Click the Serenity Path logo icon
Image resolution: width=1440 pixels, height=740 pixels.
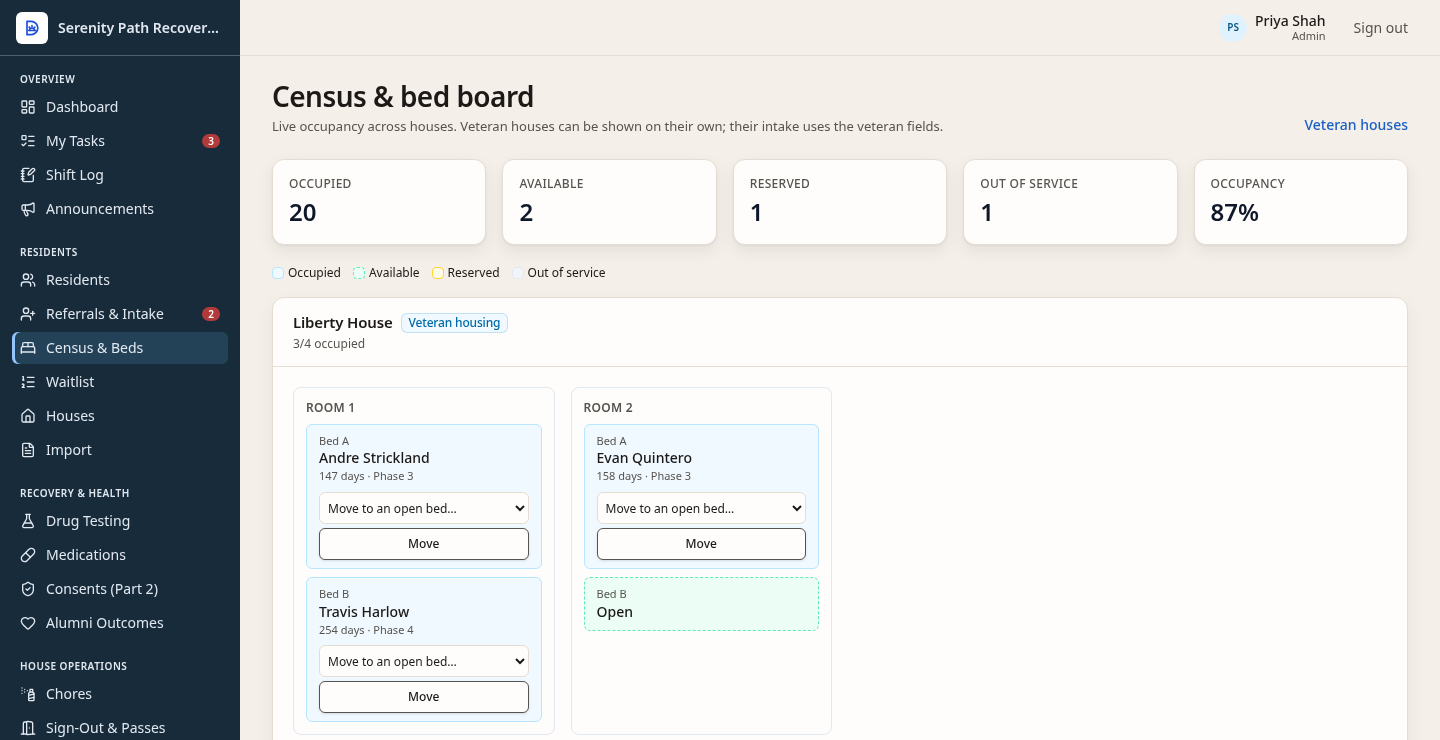click(32, 28)
